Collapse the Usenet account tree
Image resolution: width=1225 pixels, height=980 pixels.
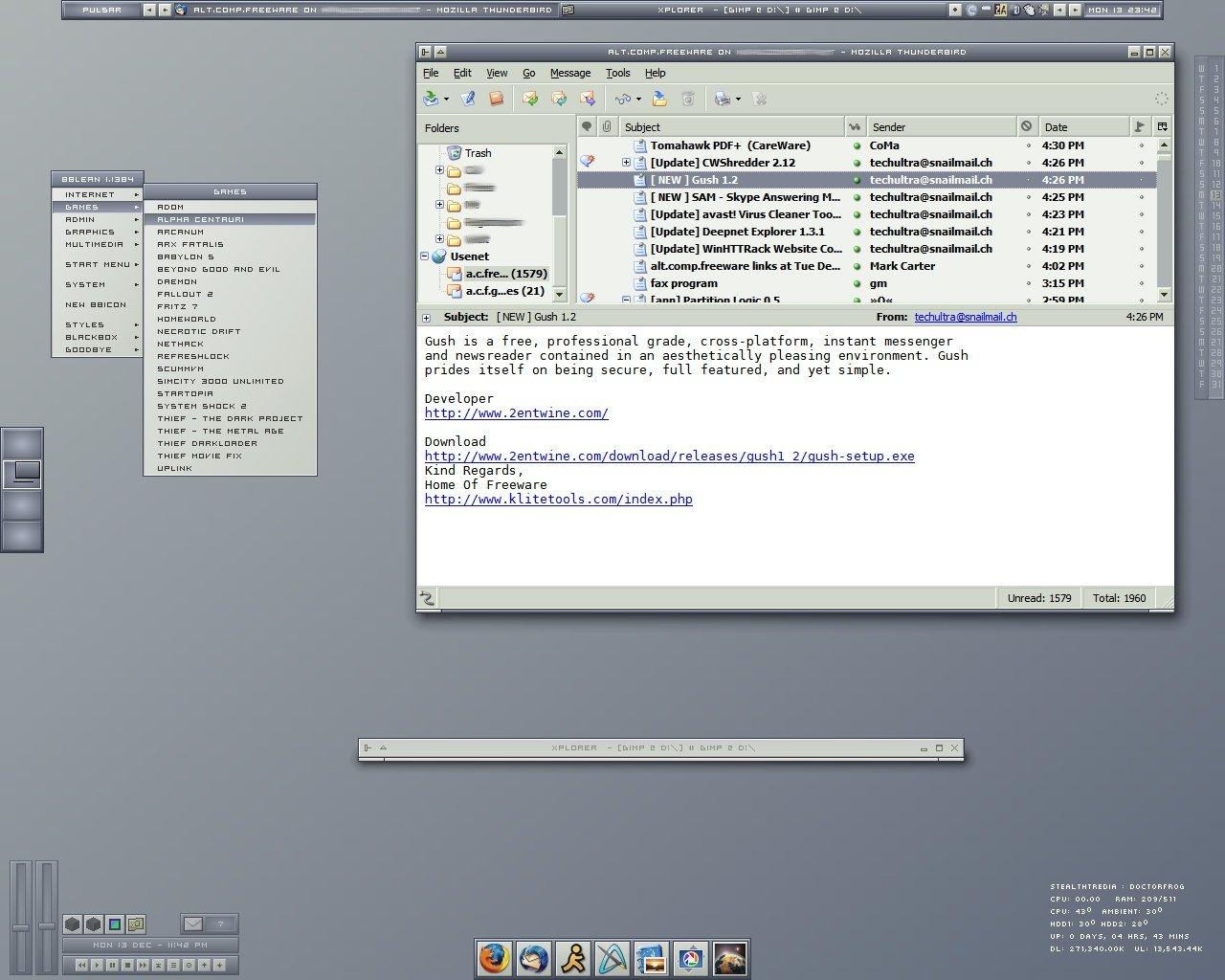click(x=425, y=256)
